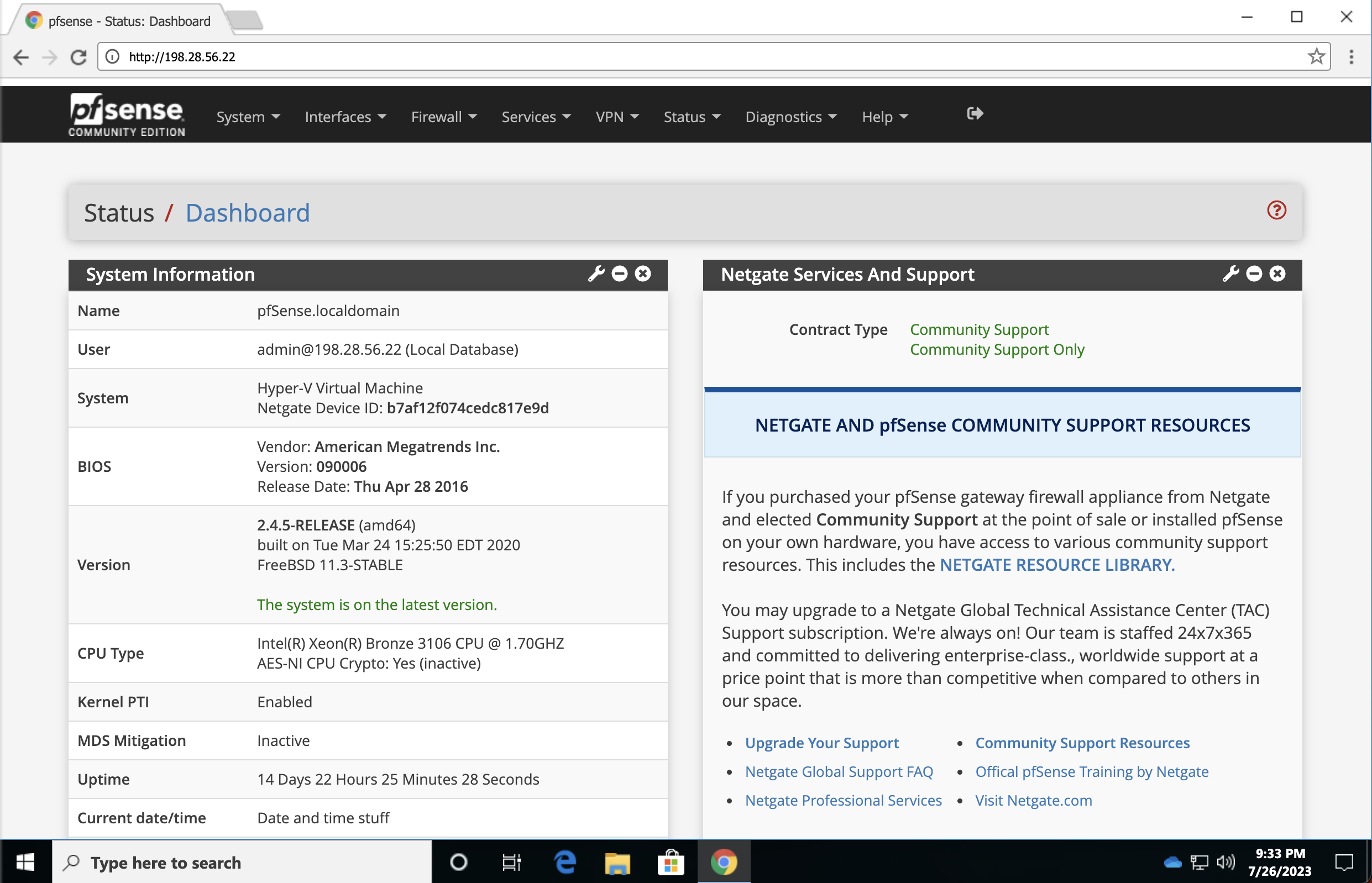Expand the System dropdown menu
This screenshot has width=1372, height=883.
click(x=248, y=117)
